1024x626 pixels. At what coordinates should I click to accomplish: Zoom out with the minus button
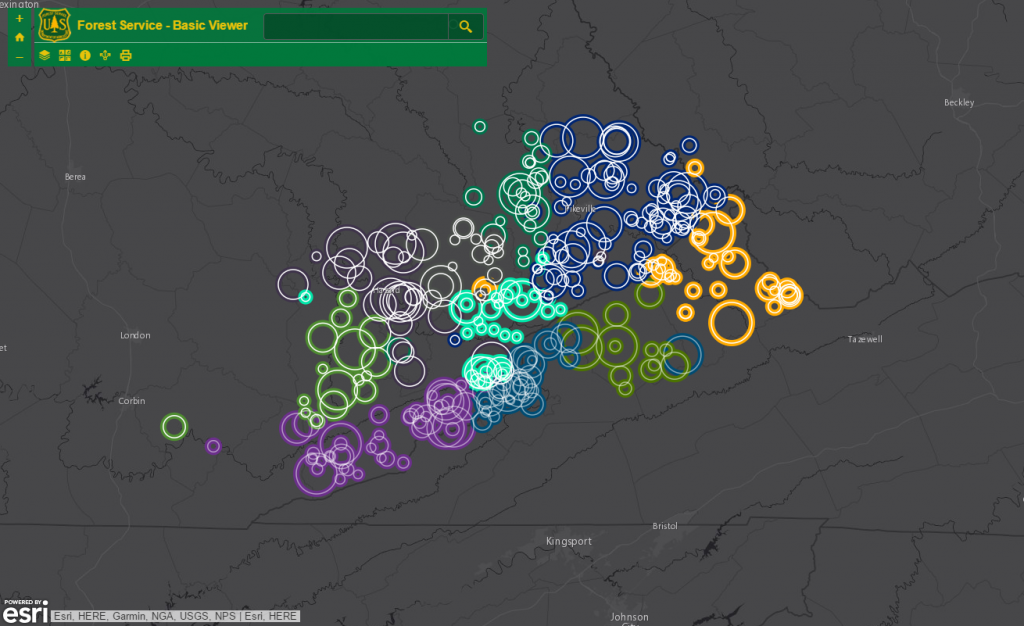tap(20, 57)
